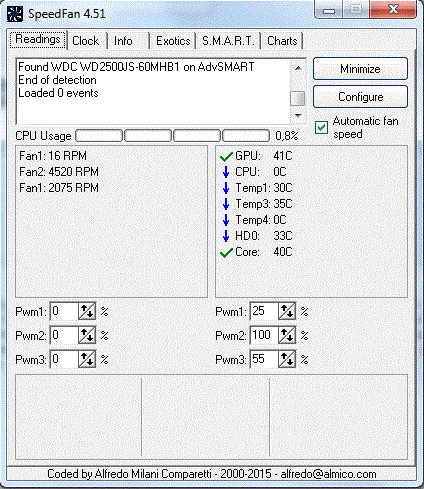Click the 'Fan2: 4520 RPM' reading
The width and height of the screenshot is (424, 489).
pyautogui.click(x=59, y=172)
